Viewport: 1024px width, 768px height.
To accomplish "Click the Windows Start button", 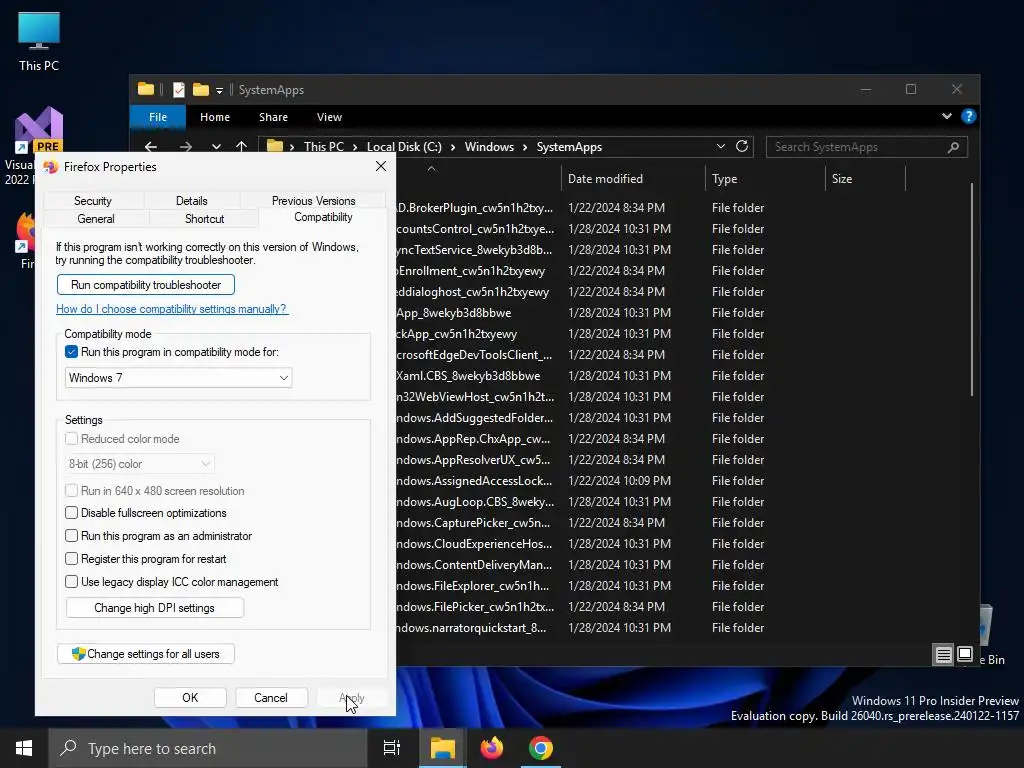I will [x=24, y=748].
